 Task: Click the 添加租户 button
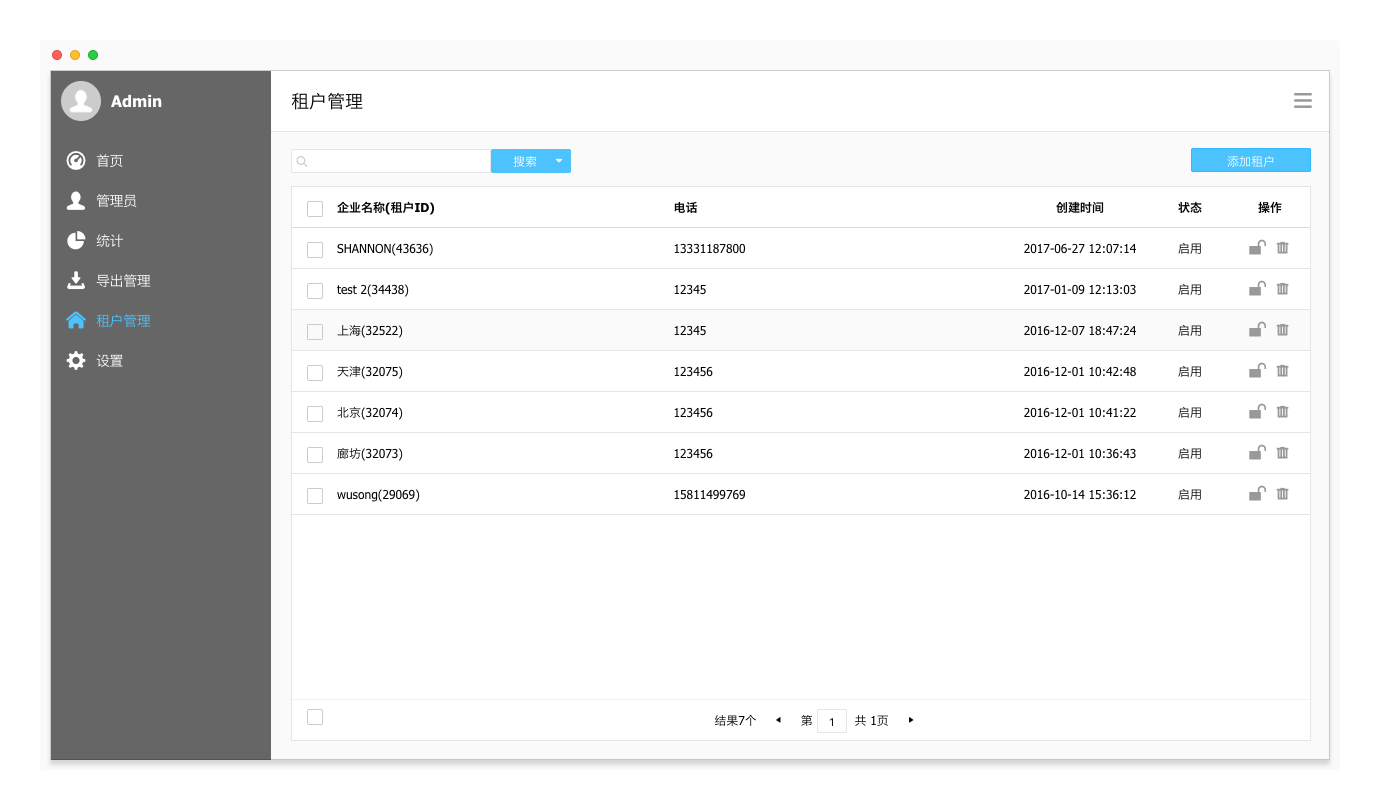point(1250,161)
